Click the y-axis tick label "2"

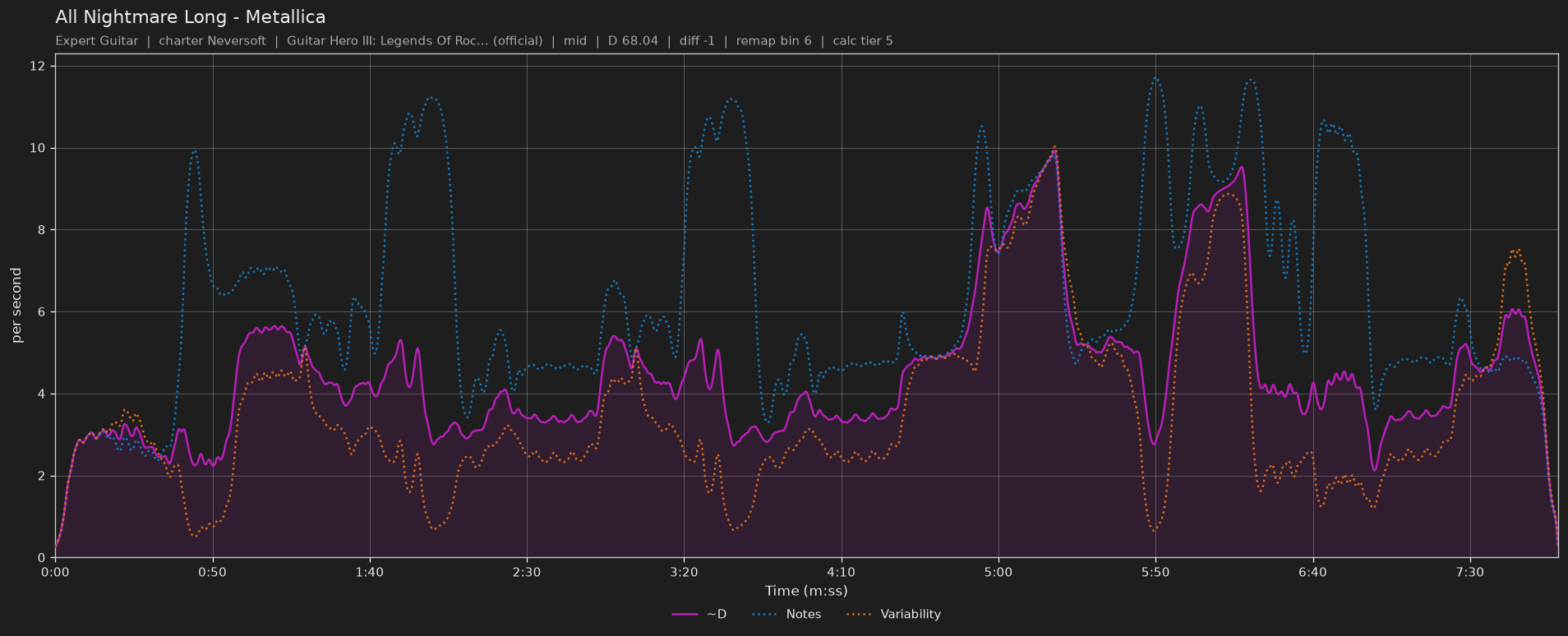pyautogui.click(x=41, y=477)
